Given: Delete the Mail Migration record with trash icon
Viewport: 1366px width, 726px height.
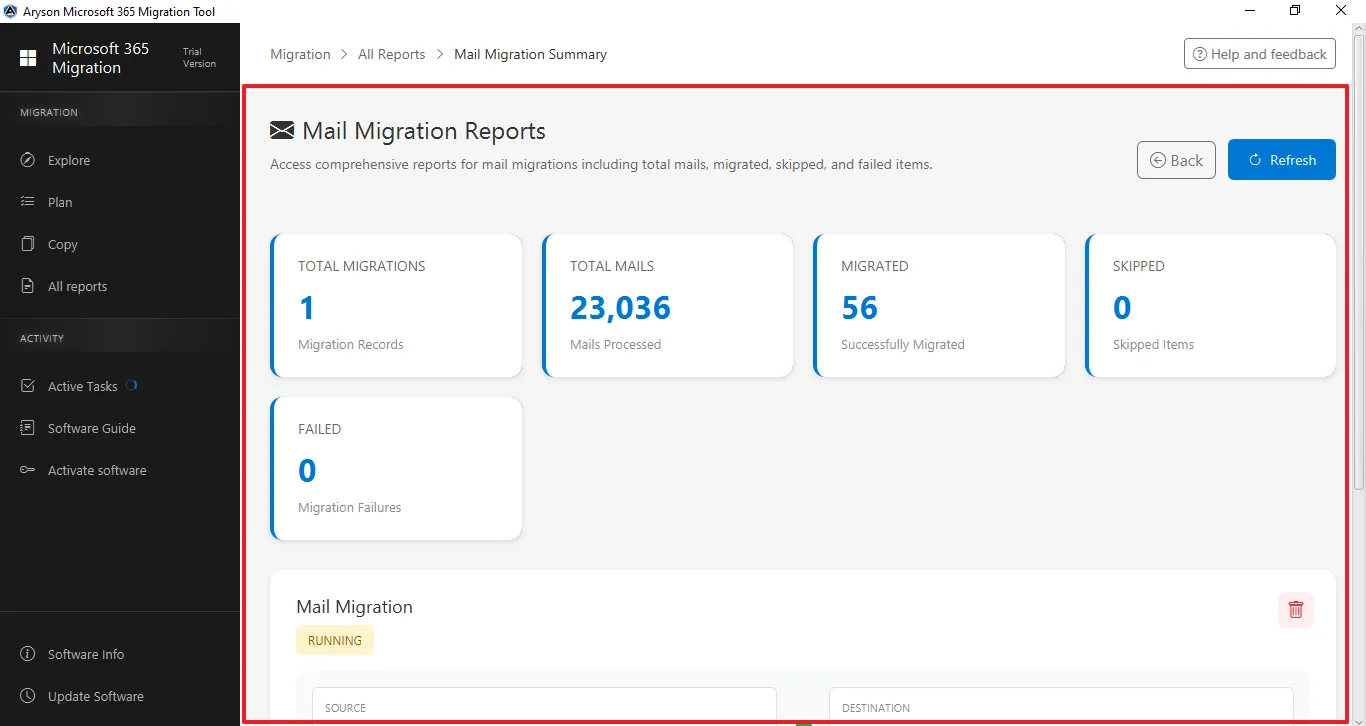Looking at the screenshot, I should 1295,609.
